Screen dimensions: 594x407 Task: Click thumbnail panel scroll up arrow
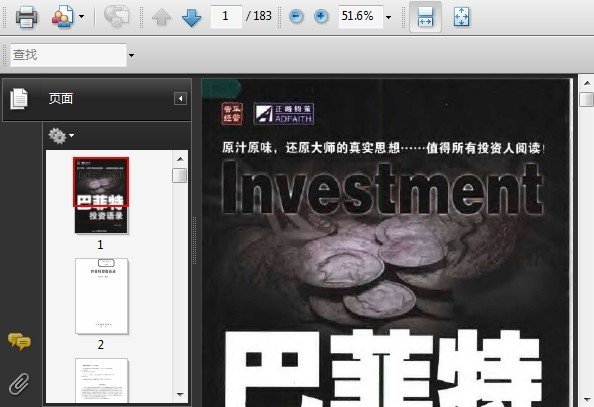point(180,158)
